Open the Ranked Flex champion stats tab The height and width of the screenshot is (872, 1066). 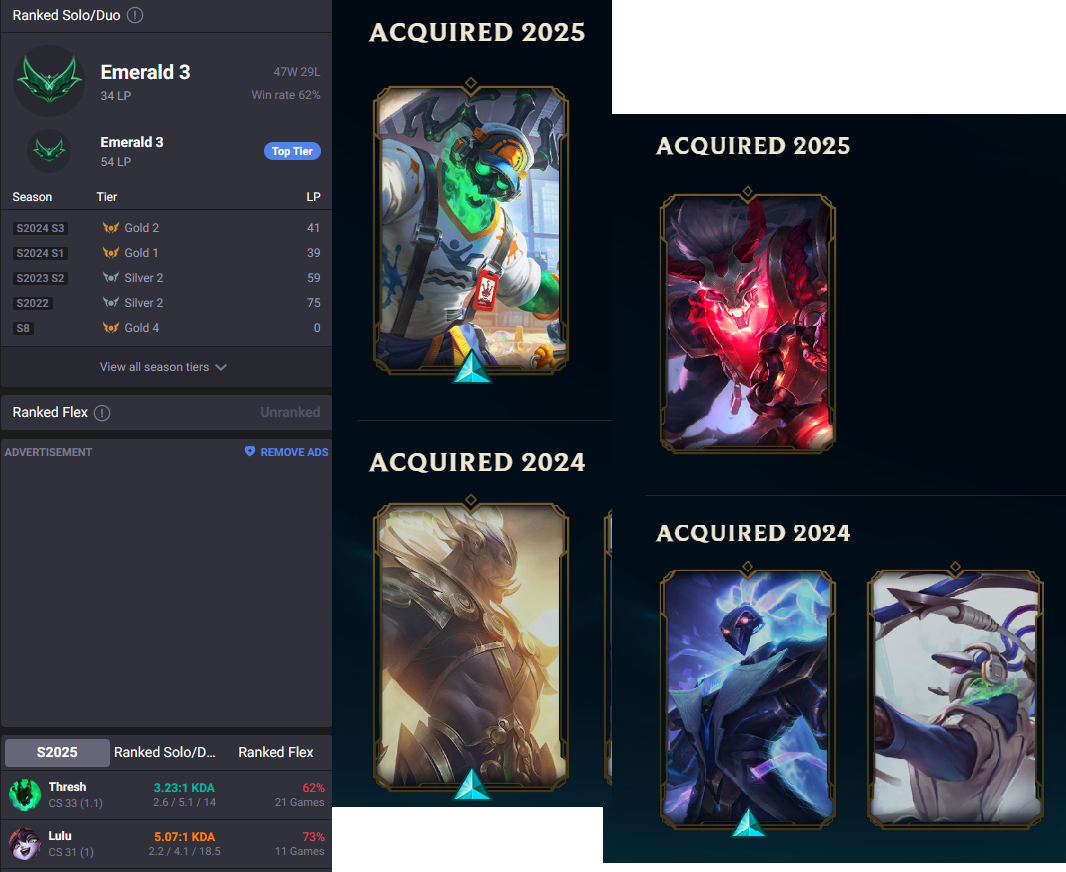click(275, 752)
